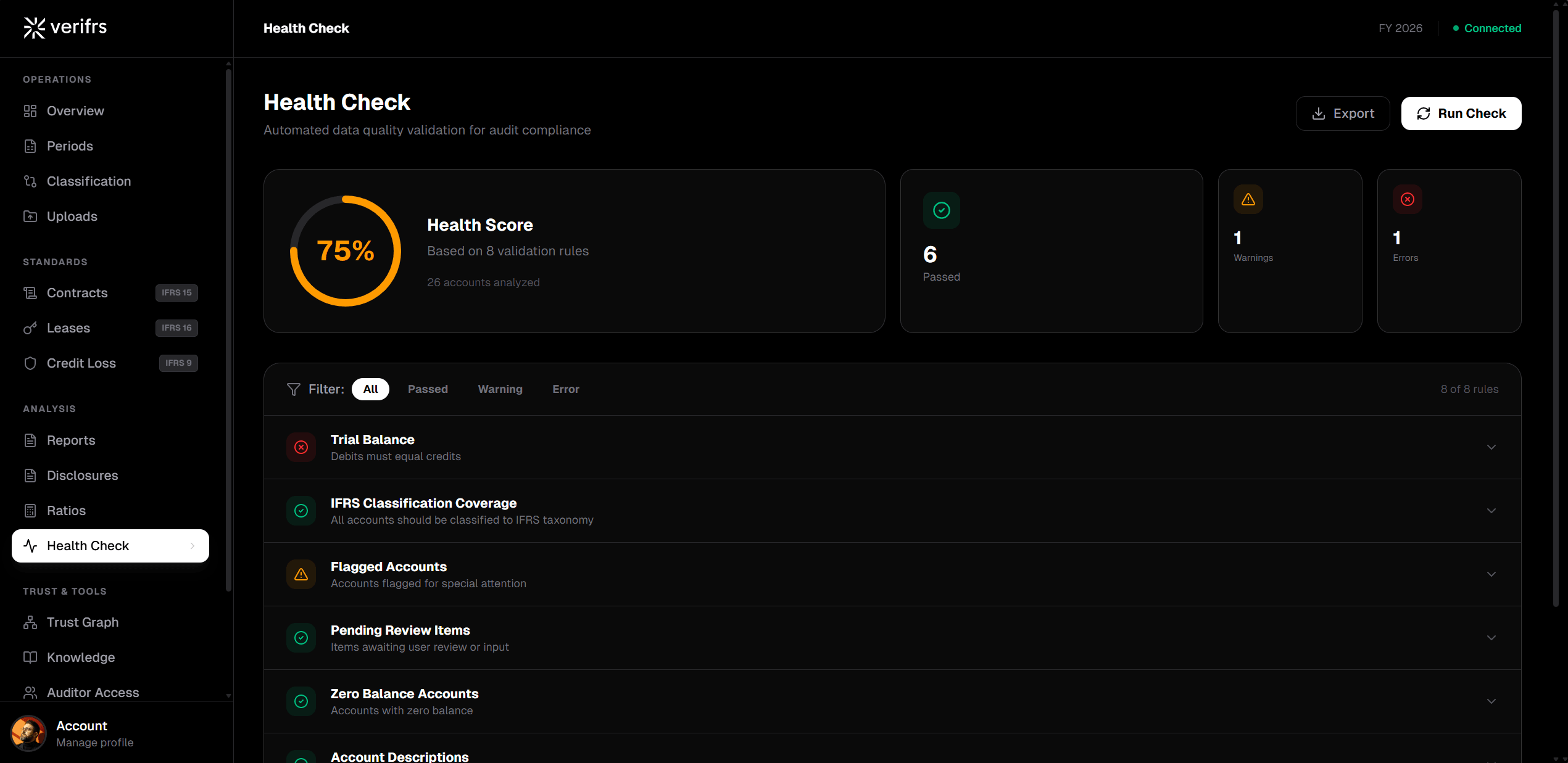
Task: Click the verifrs logo icon
Action: [x=34, y=28]
